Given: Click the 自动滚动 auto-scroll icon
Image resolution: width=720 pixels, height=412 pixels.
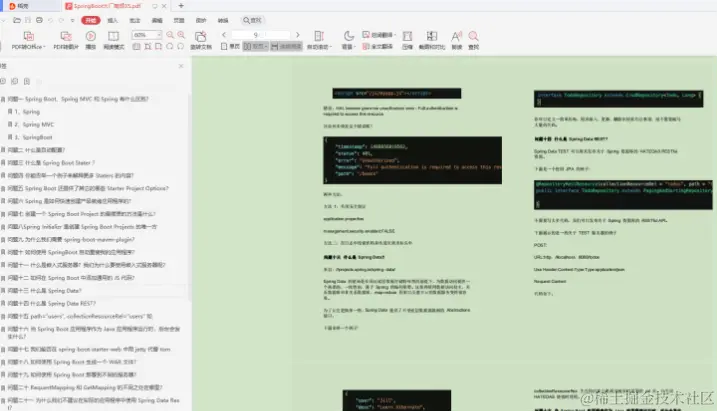Looking at the screenshot, I should (319, 40).
